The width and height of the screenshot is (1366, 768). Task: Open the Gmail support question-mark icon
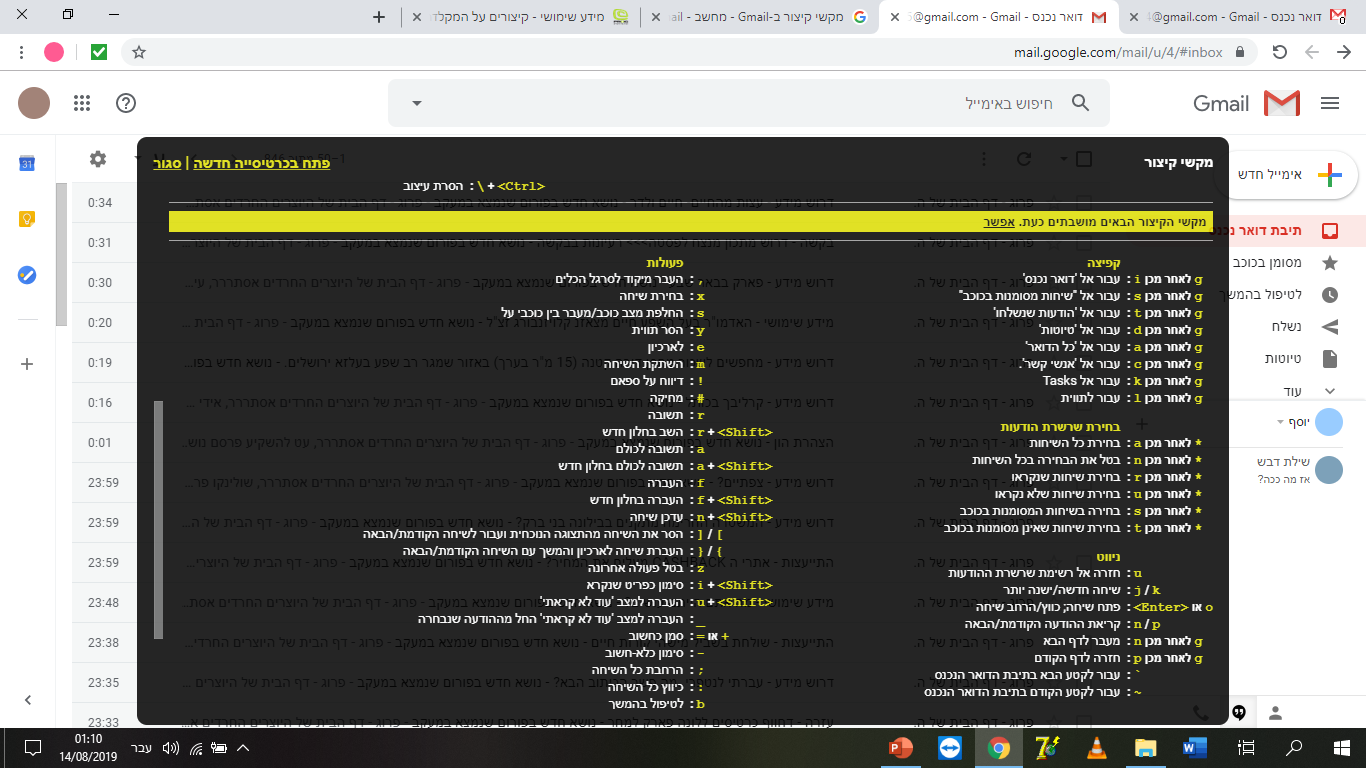coord(126,103)
